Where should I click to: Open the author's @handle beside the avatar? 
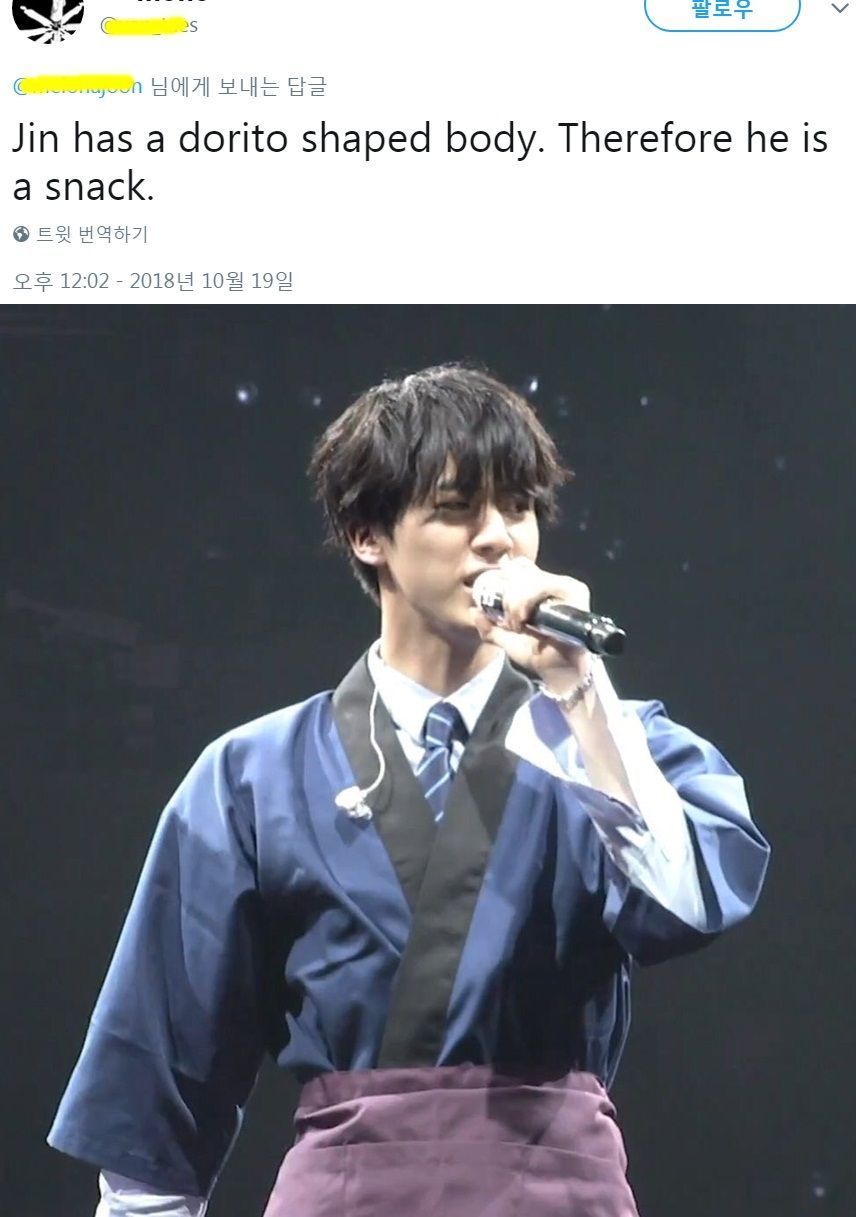tap(149, 26)
